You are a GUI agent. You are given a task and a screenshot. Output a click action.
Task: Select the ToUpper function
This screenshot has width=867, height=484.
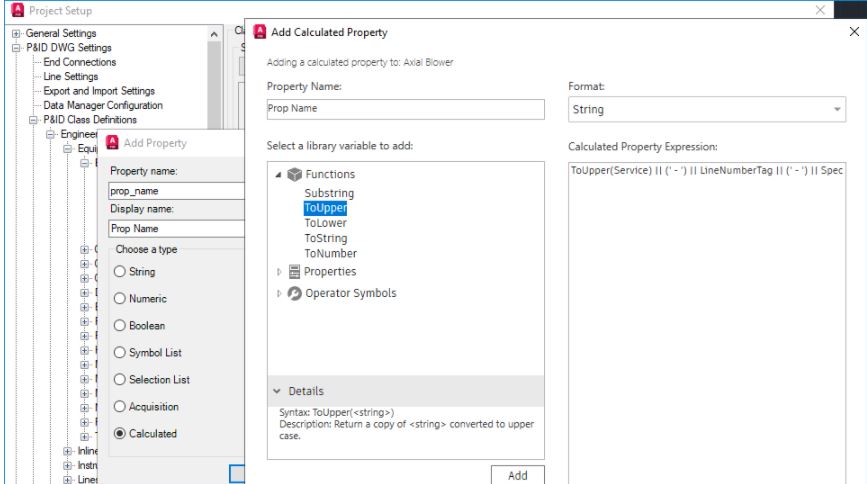coord(326,208)
